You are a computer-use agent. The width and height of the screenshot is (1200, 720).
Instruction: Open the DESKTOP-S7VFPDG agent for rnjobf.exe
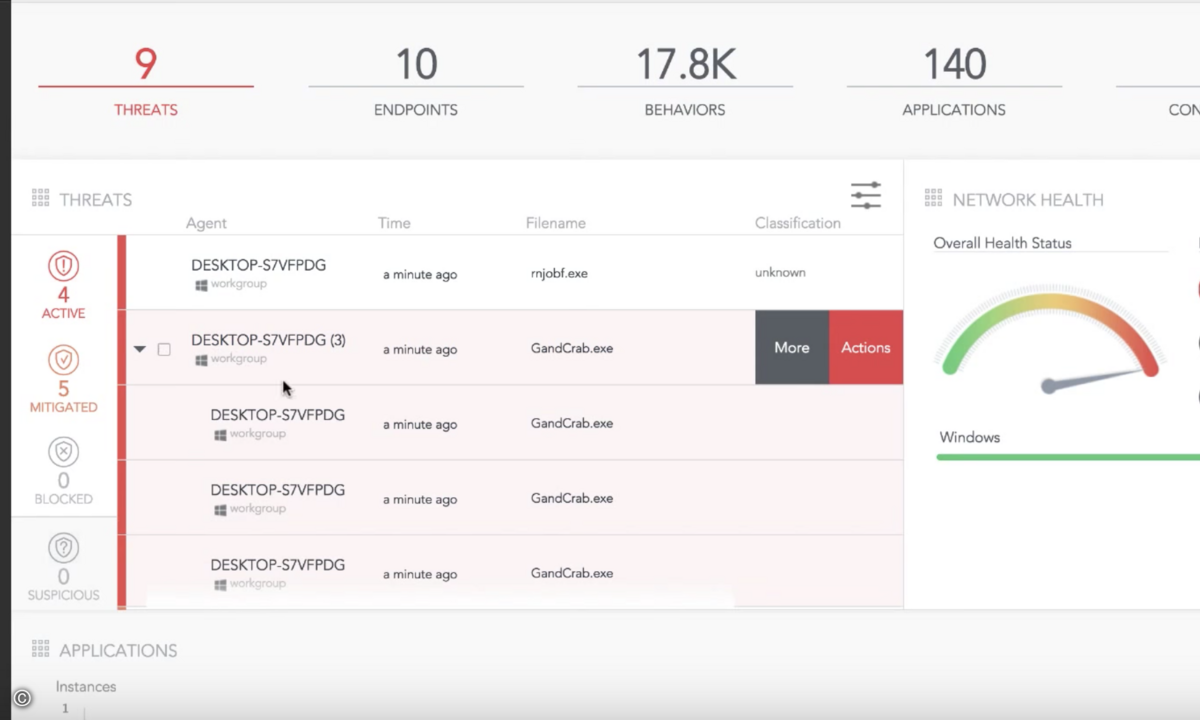(x=259, y=265)
